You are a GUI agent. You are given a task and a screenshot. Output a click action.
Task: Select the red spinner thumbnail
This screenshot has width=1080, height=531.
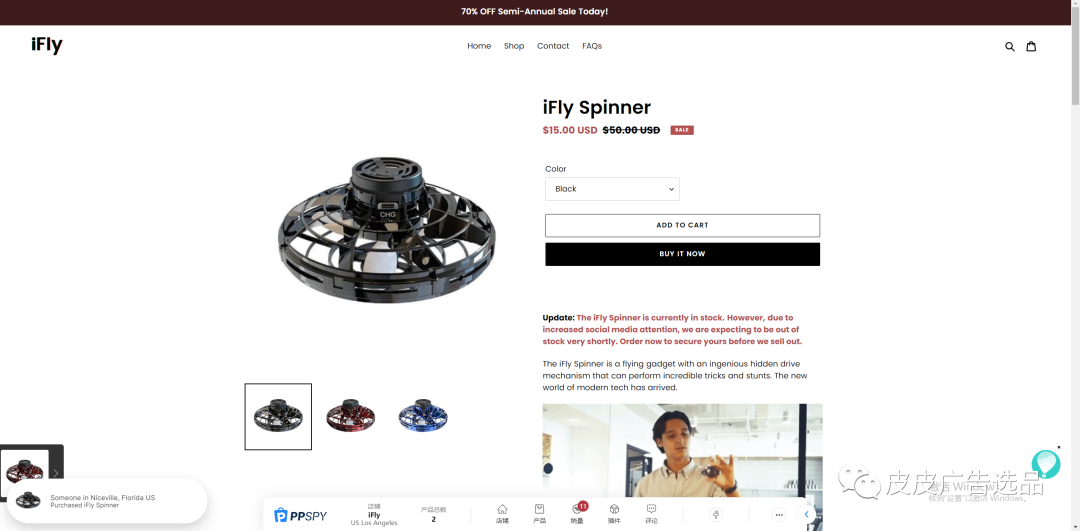pos(351,416)
